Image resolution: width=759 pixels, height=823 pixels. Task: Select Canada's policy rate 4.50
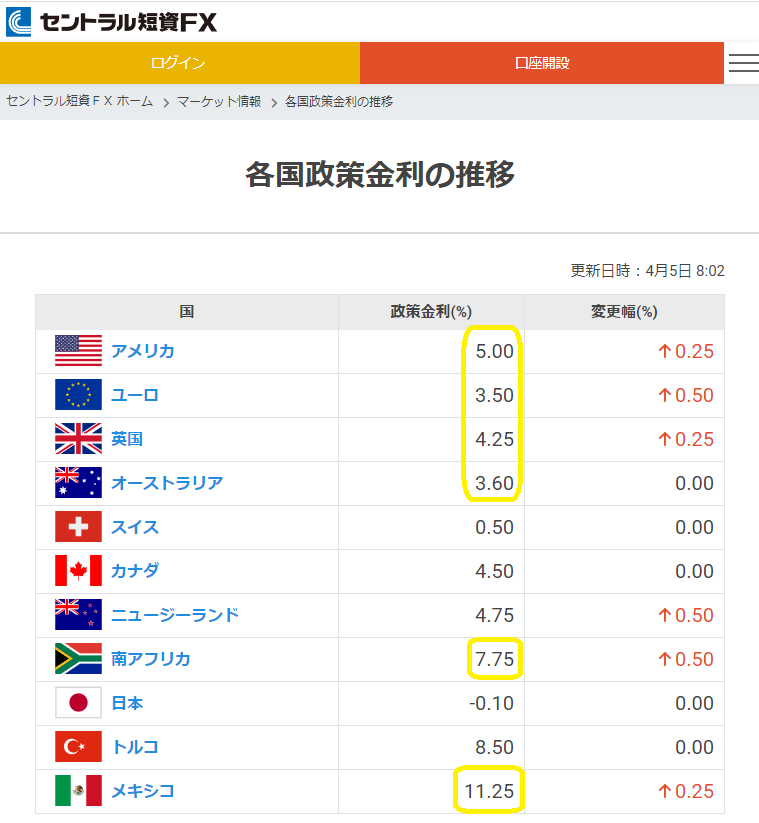(494, 571)
